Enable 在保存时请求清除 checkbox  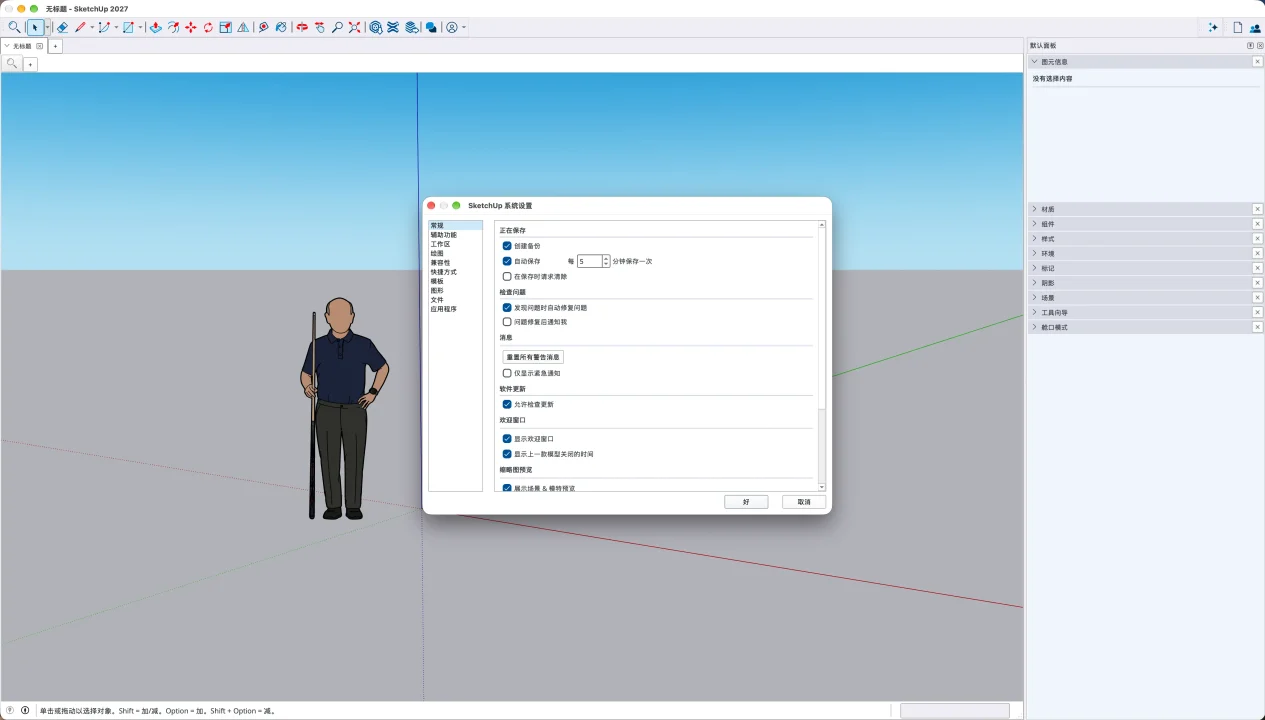point(507,276)
